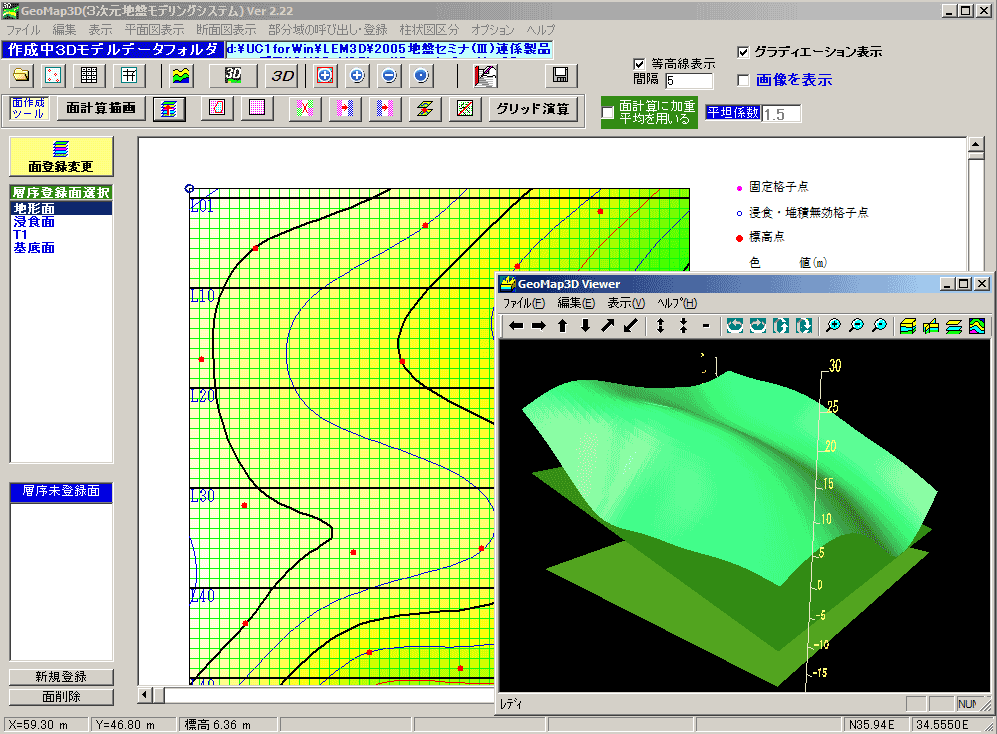Select 基底面 in the registered surfaces list
This screenshot has height=734, width=997.
61,248
